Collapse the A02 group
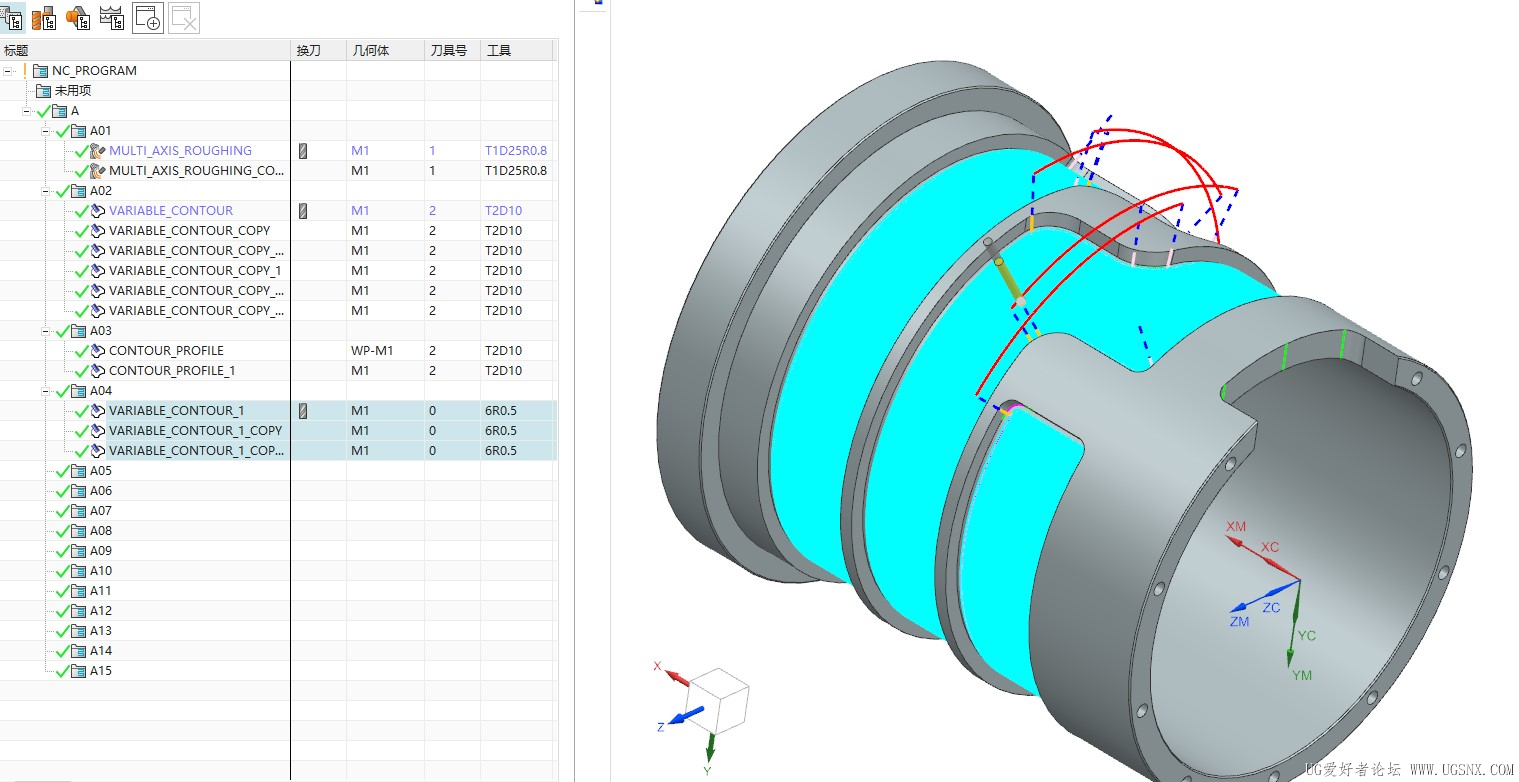 point(45,191)
